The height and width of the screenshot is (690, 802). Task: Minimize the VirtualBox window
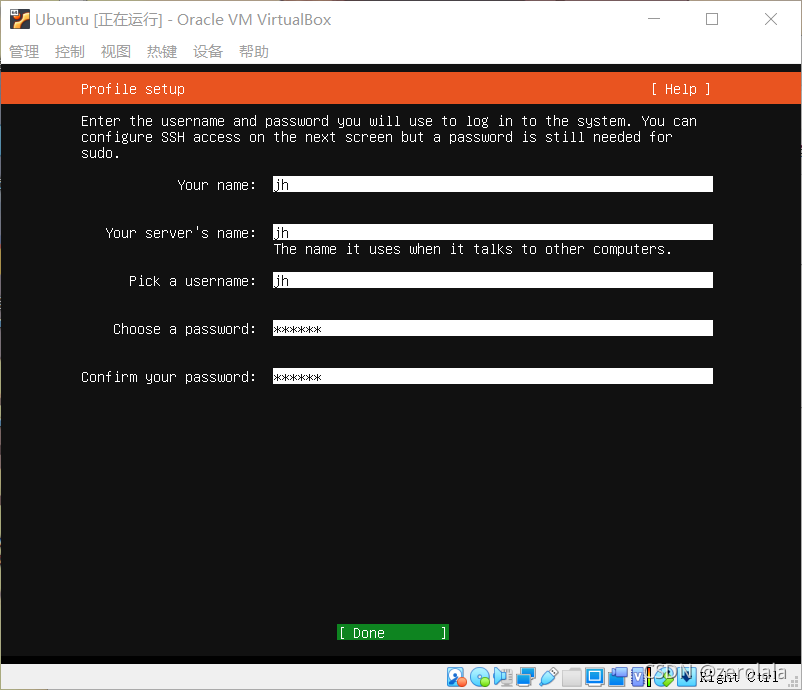click(x=654, y=19)
